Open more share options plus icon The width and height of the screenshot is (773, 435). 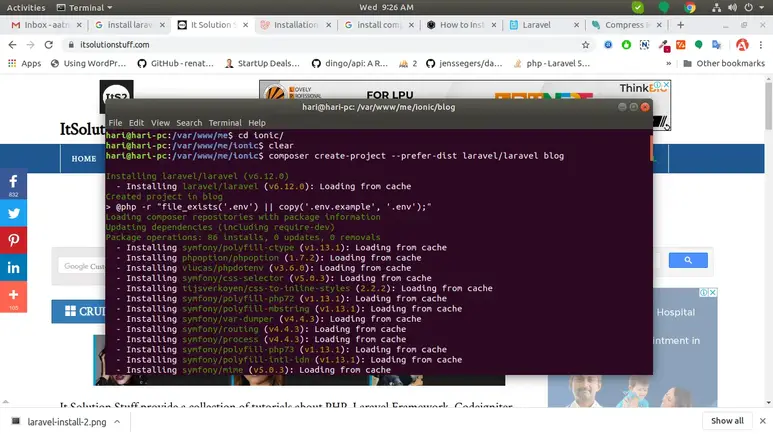point(13,296)
